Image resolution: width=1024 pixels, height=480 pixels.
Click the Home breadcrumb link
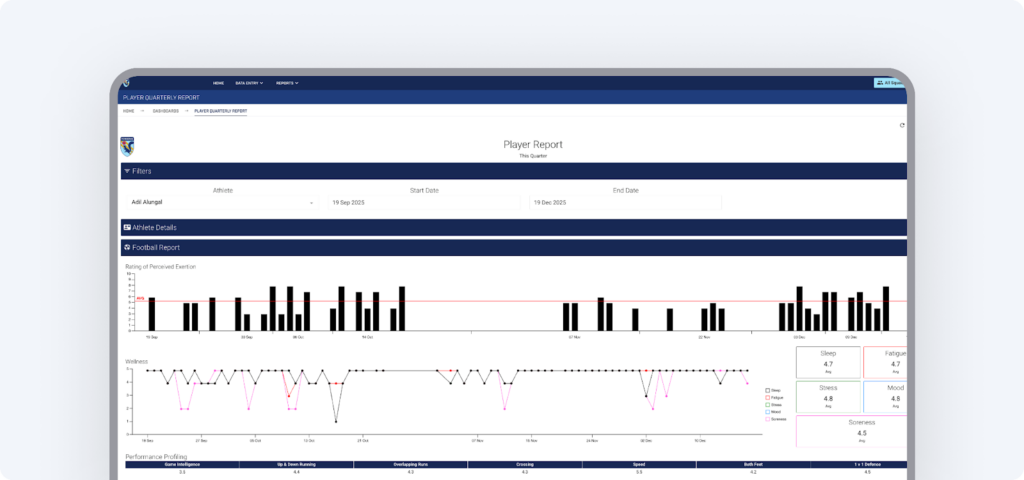(x=129, y=111)
